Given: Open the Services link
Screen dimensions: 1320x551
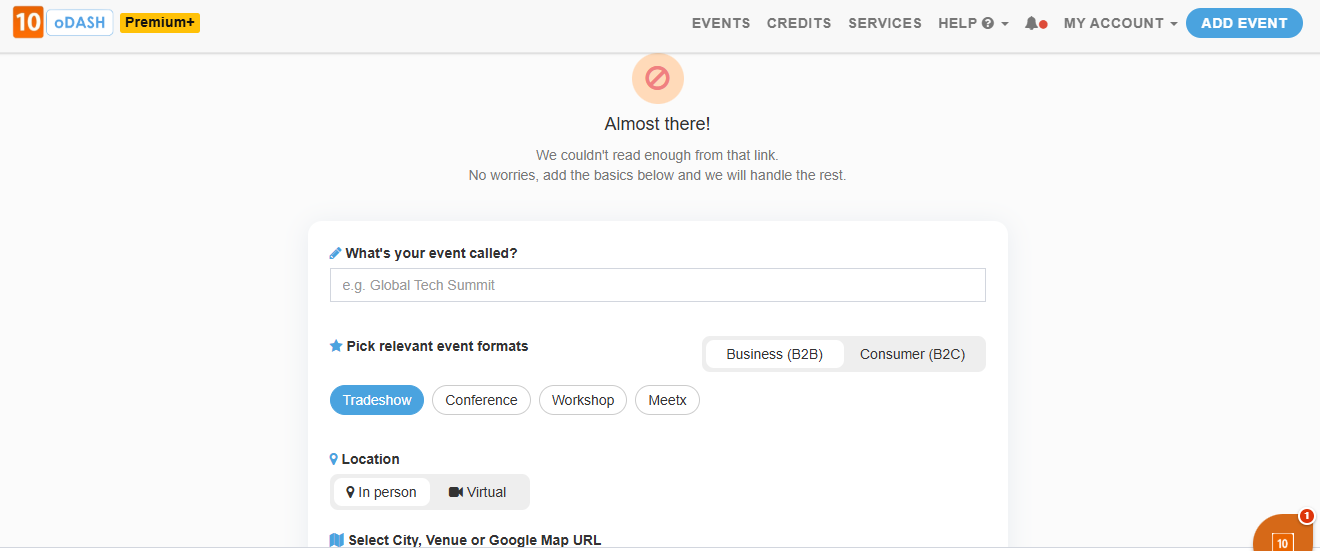Looking at the screenshot, I should click(x=885, y=23).
